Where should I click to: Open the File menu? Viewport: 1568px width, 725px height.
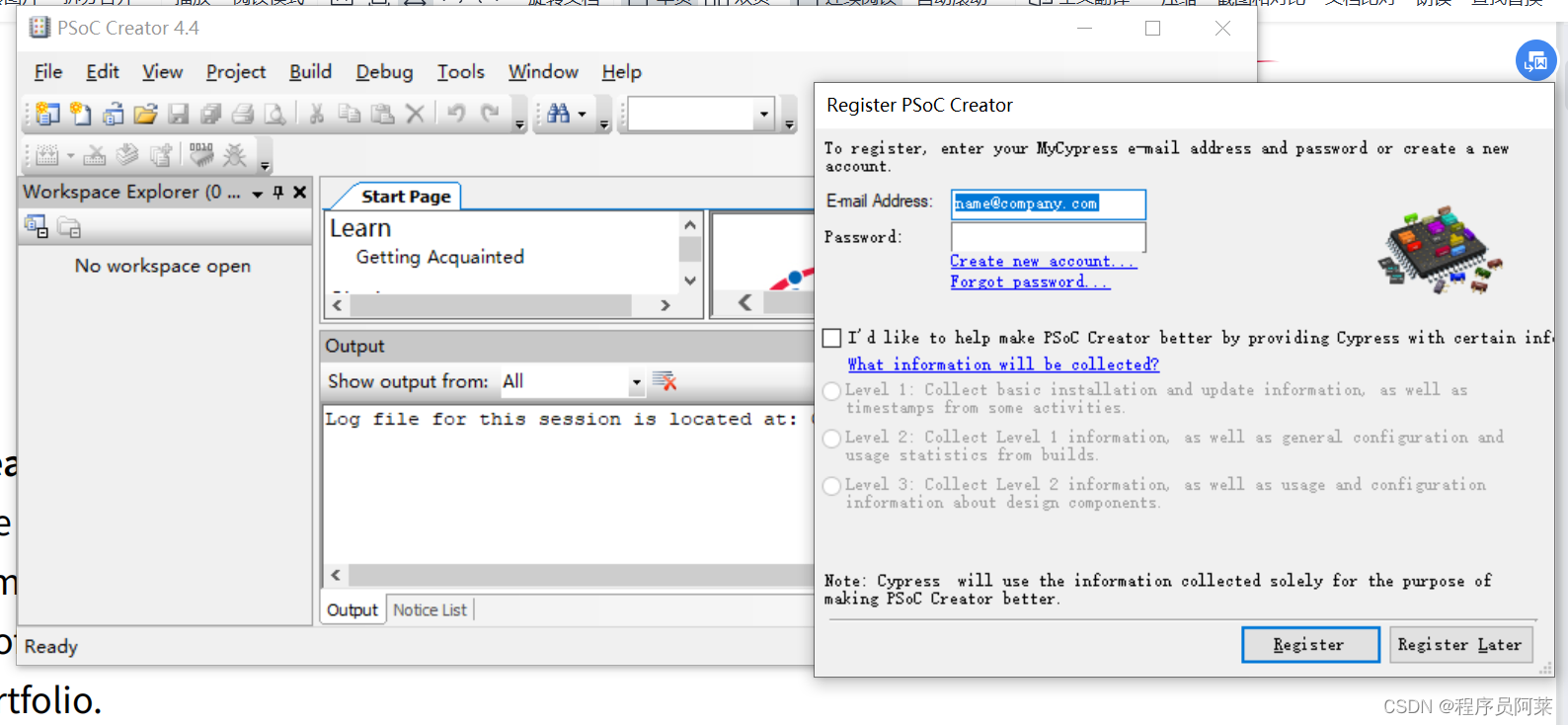click(48, 72)
